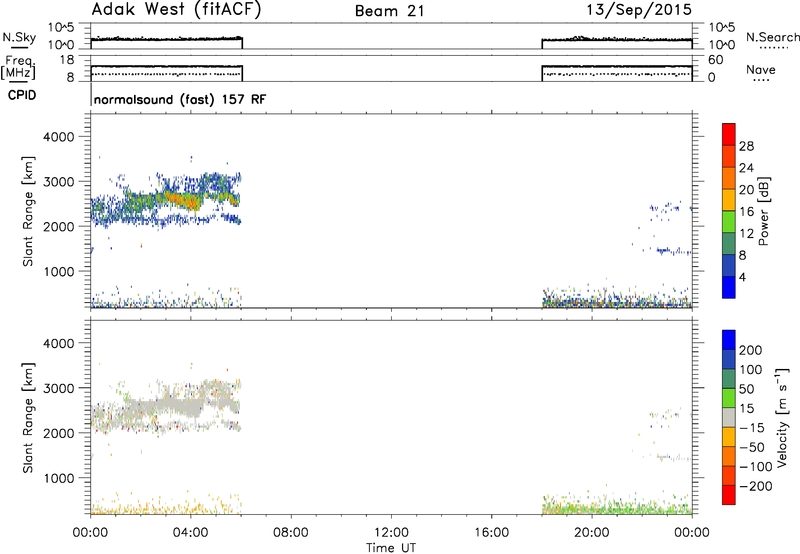Click the light green swatch in Power colorbar
Image resolution: width=800 pixels, height=554 pixels.
coord(729,222)
